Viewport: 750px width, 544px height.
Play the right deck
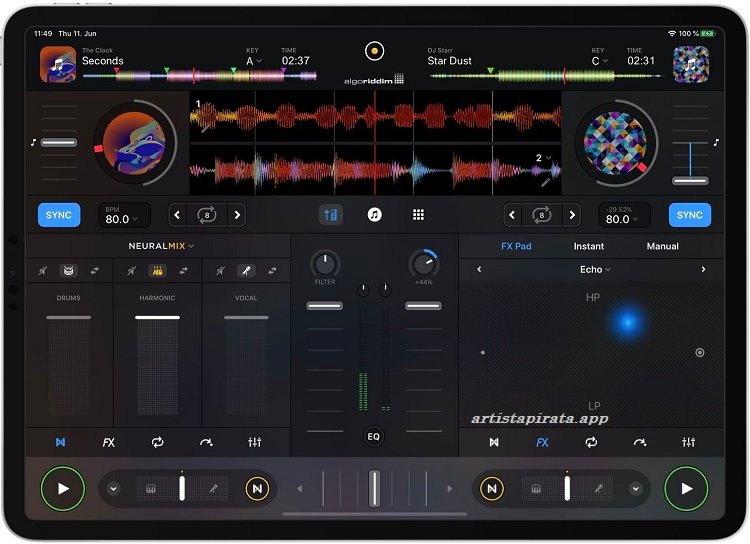(x=686, y=488)
